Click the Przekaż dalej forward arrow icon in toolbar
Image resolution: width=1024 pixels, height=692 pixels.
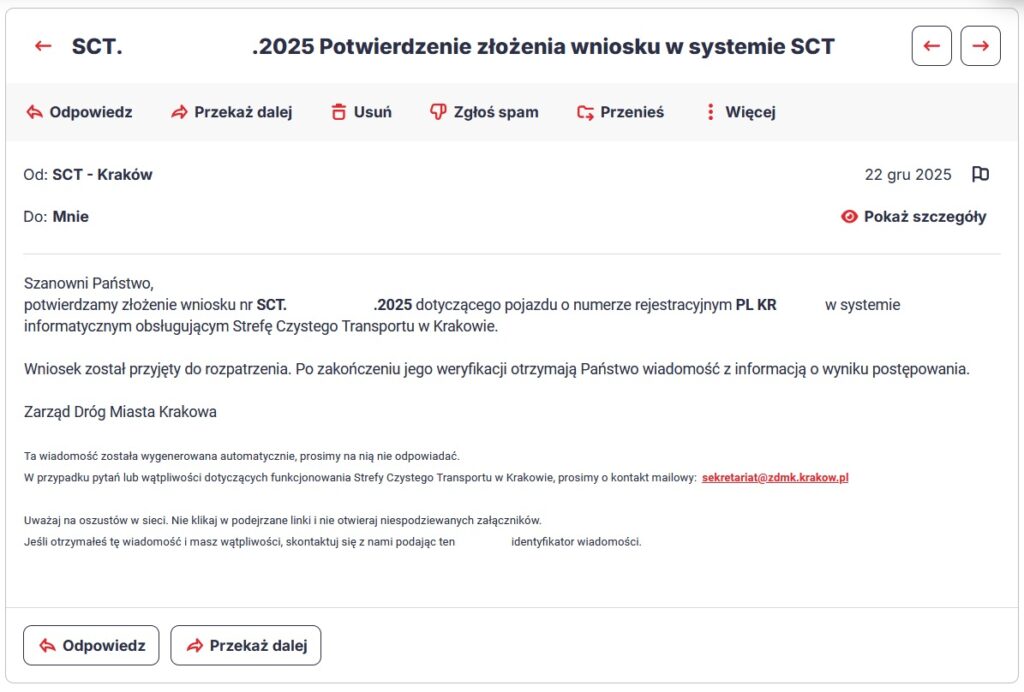click(x=179, y=112)
